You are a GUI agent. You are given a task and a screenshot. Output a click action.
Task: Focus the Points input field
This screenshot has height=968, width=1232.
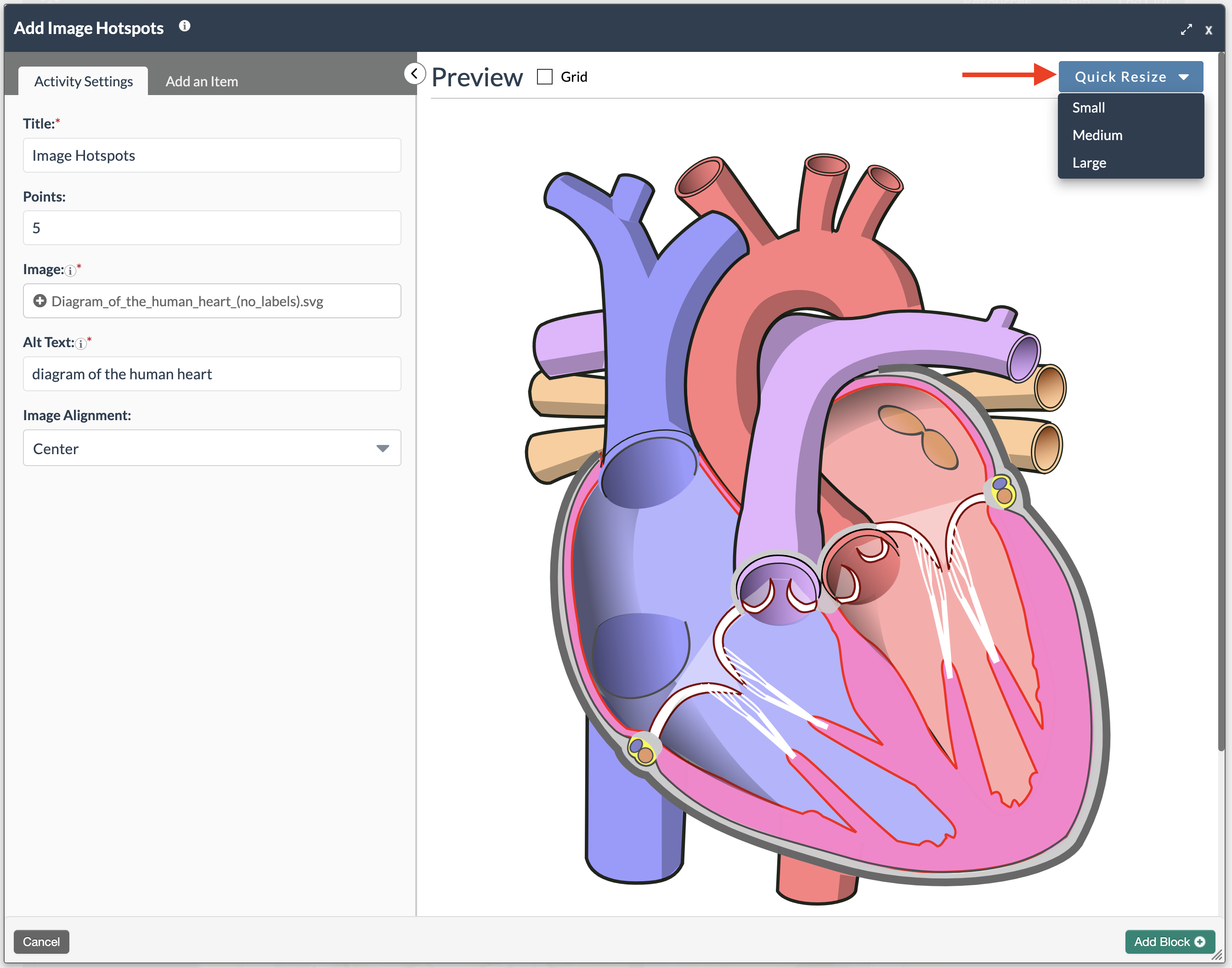click(211, 228)
